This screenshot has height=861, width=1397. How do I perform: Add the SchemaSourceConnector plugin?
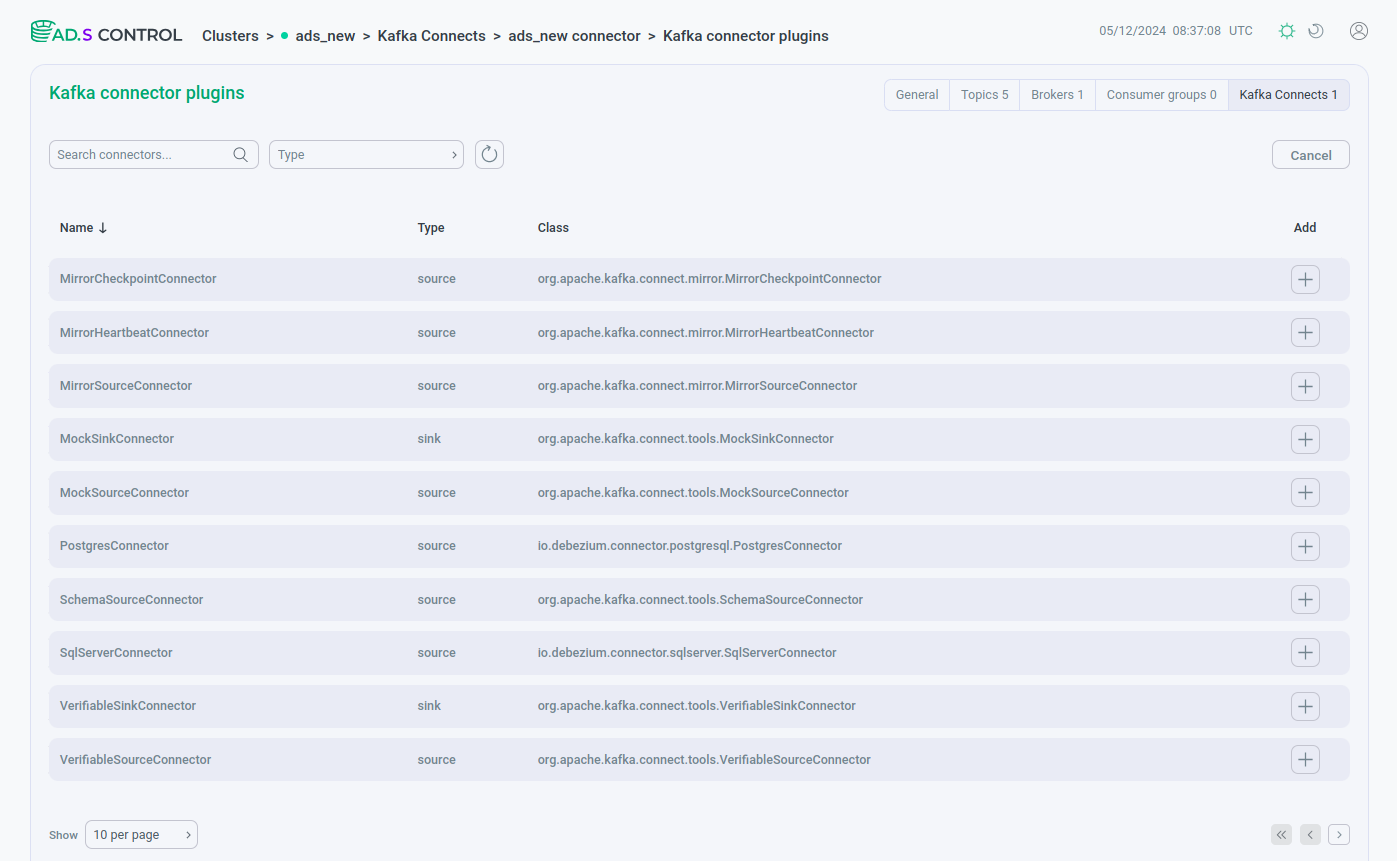tap(1305, 599)
